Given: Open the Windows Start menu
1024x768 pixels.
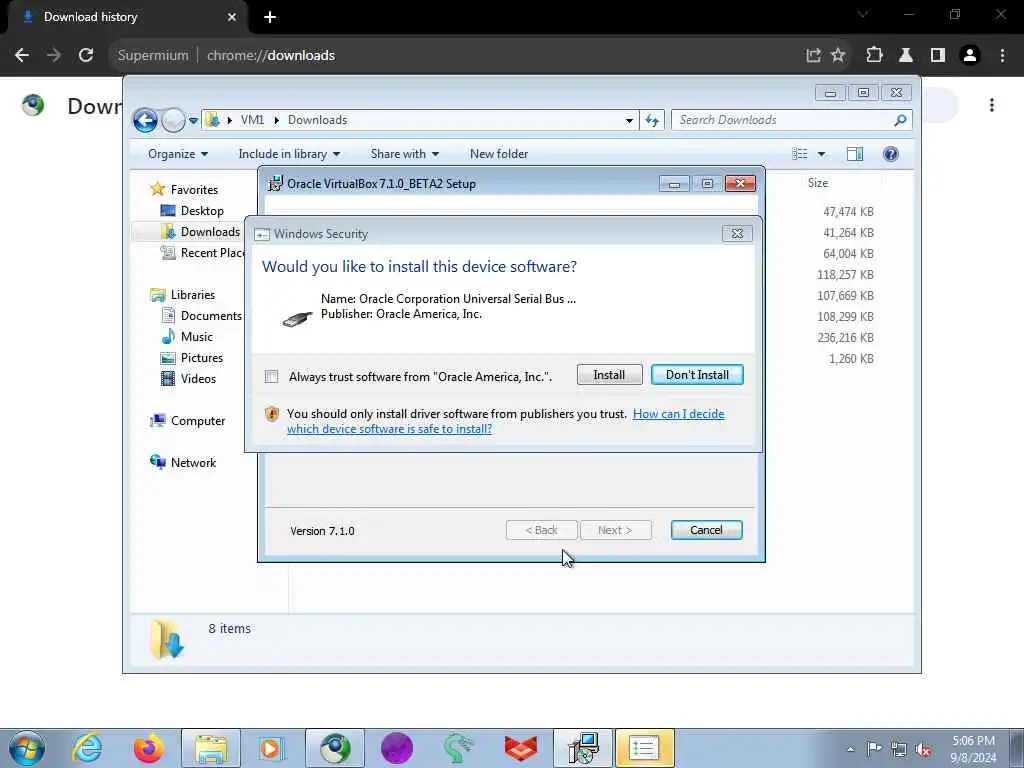Looking at the screenshot, I should (x=26, y=748).
